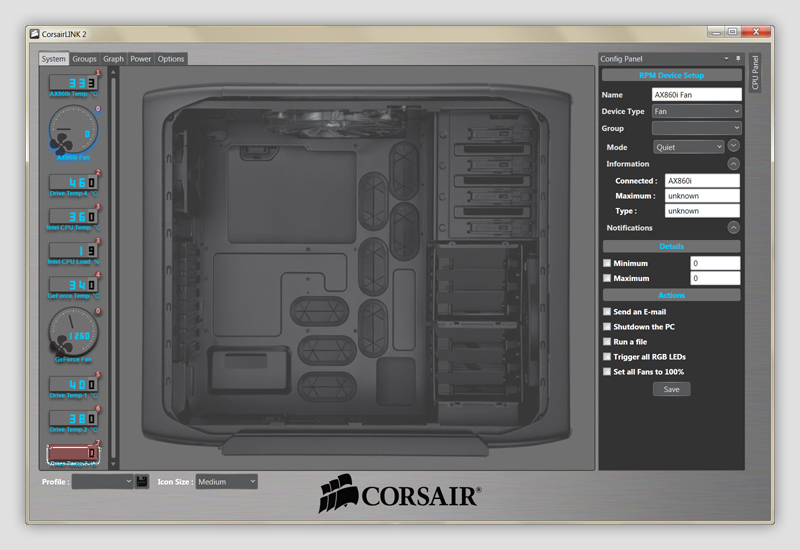Switch to the System tab
This screenshot has height=550, width=800.
[54, 59]
